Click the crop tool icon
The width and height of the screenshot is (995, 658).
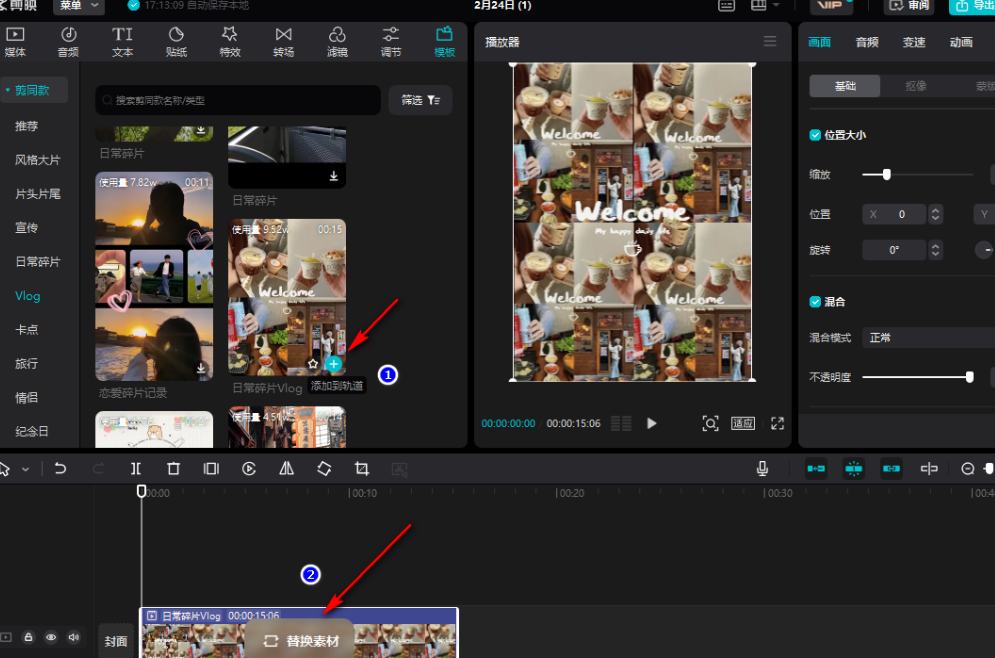click(x=362, y=468)
